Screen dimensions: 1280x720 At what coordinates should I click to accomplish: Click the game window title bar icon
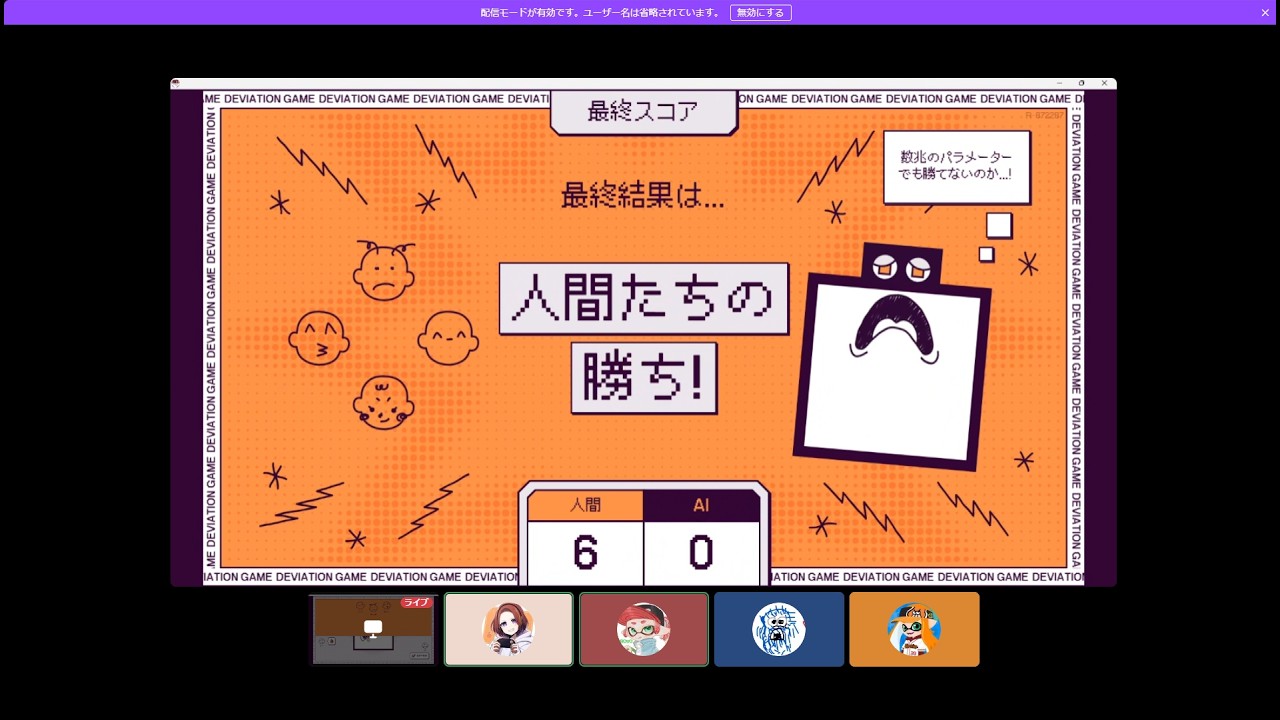point(176,83)
